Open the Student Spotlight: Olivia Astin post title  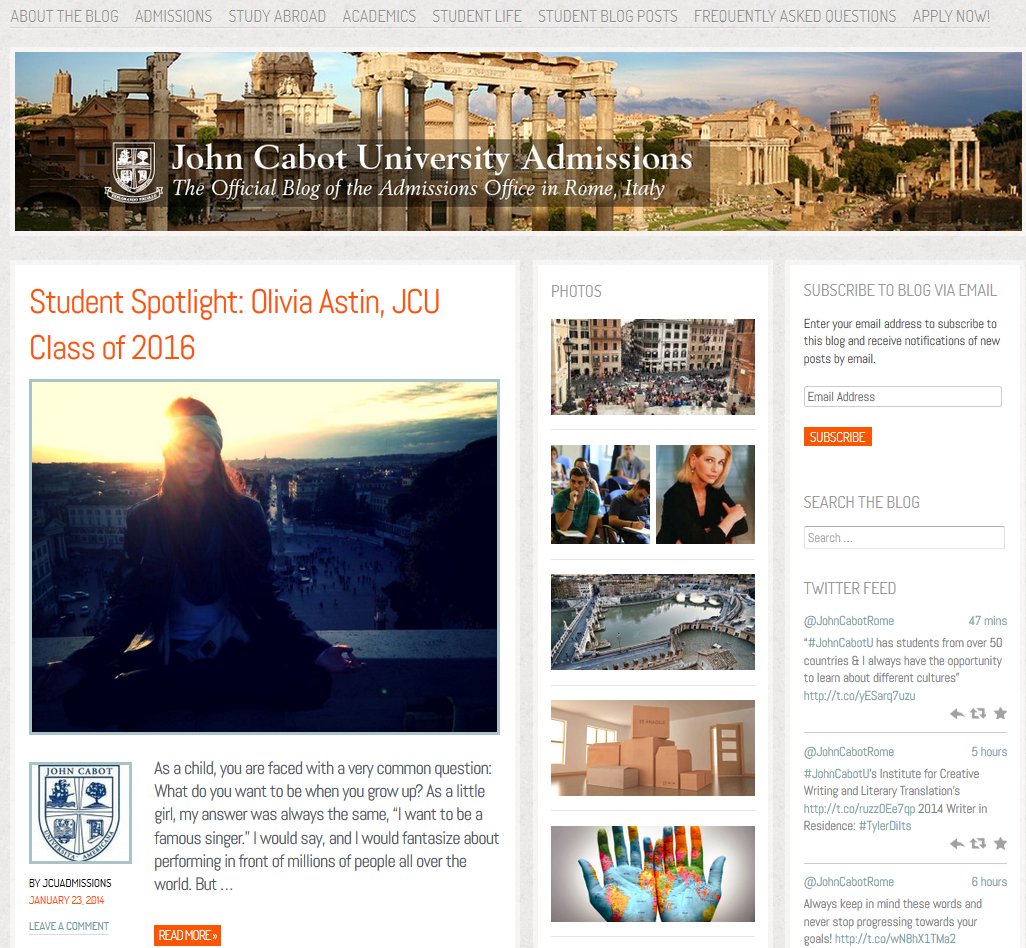234,325
